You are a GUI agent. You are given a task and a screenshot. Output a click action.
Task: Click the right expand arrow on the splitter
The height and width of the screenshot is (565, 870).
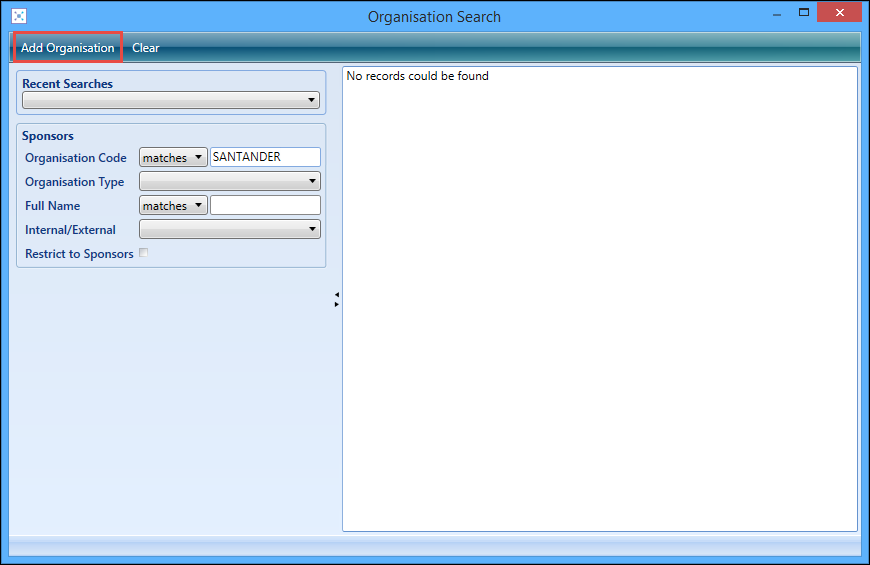[337, 304]
